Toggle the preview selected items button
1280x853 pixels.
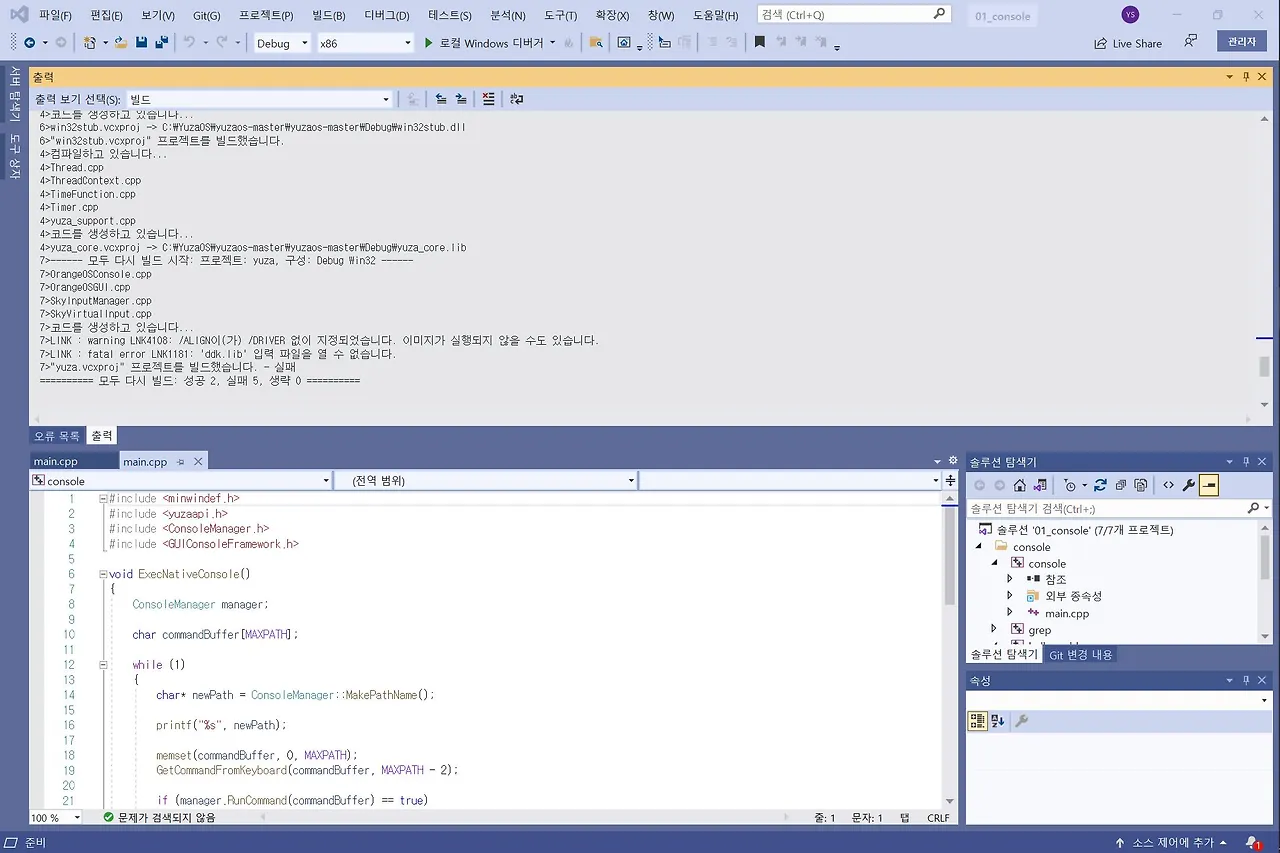pyautogui.click(x=1209, y=485)
